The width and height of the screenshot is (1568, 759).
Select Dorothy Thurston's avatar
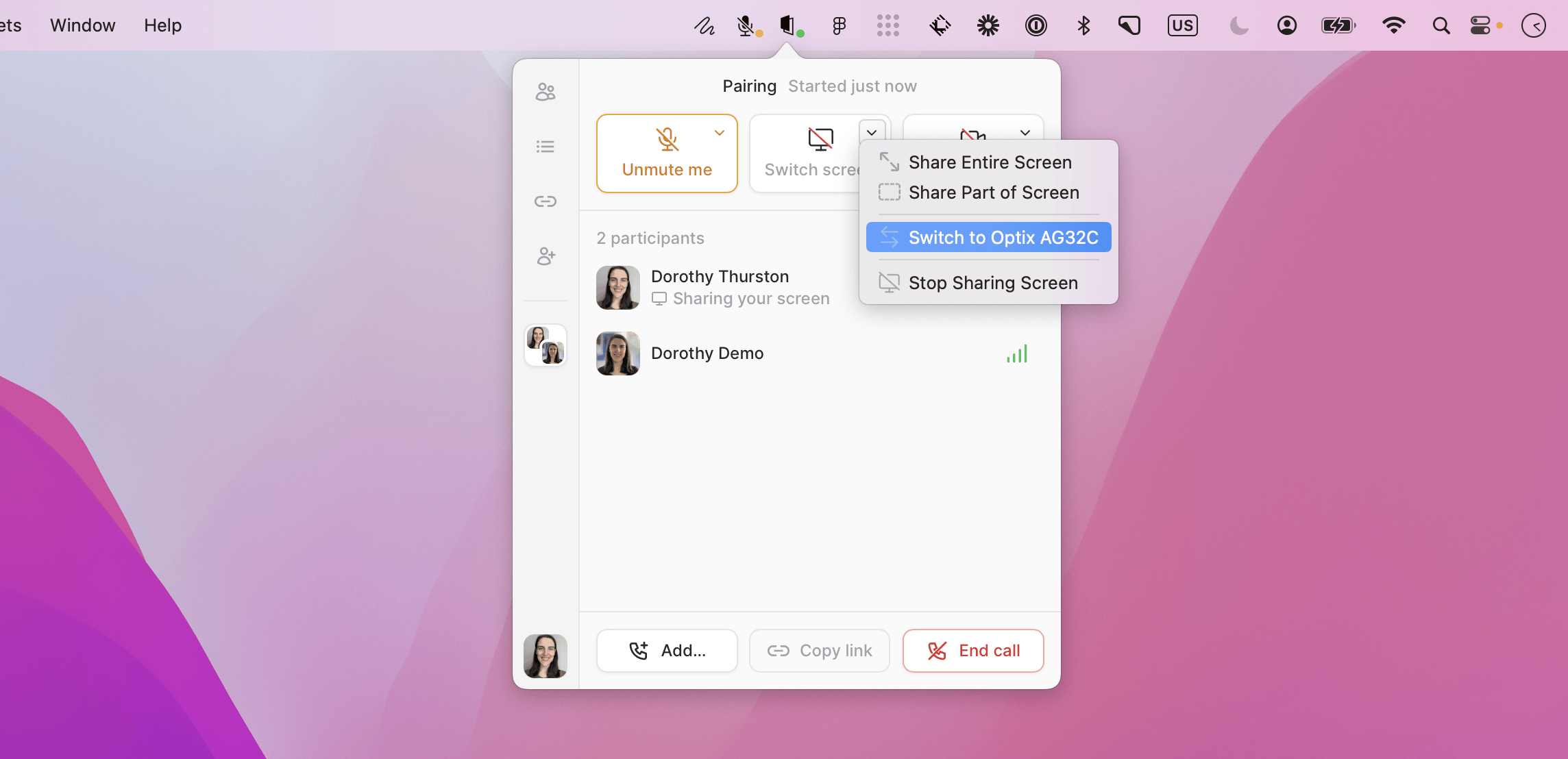[618, 288]
